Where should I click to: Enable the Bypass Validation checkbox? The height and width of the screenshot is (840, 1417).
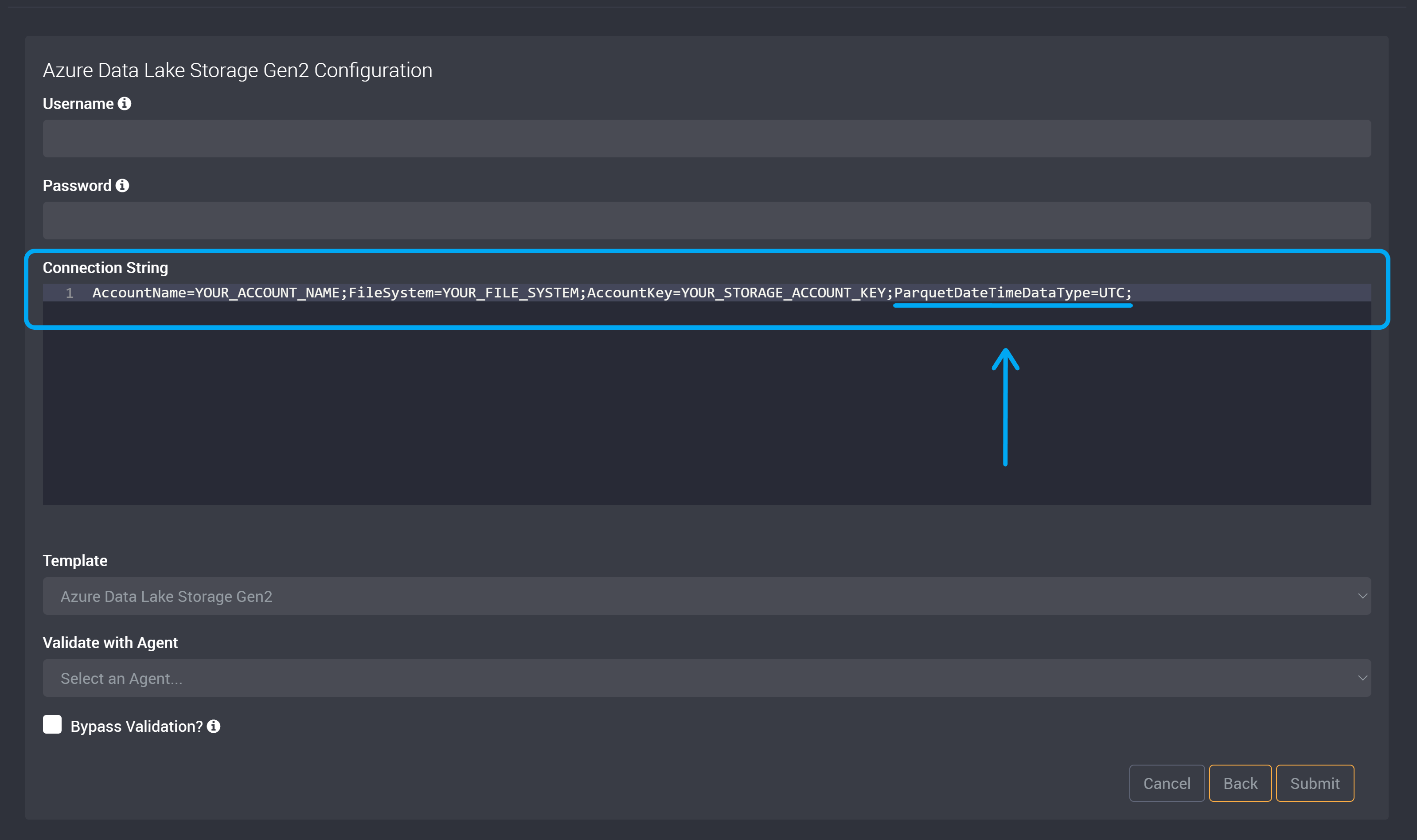pyautogui.click(x=52, y=725)
